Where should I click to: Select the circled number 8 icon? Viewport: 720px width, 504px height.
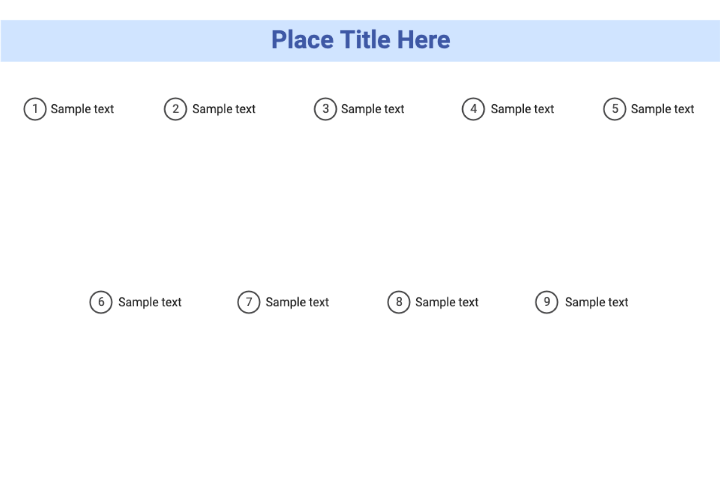(x=399, y=302)
